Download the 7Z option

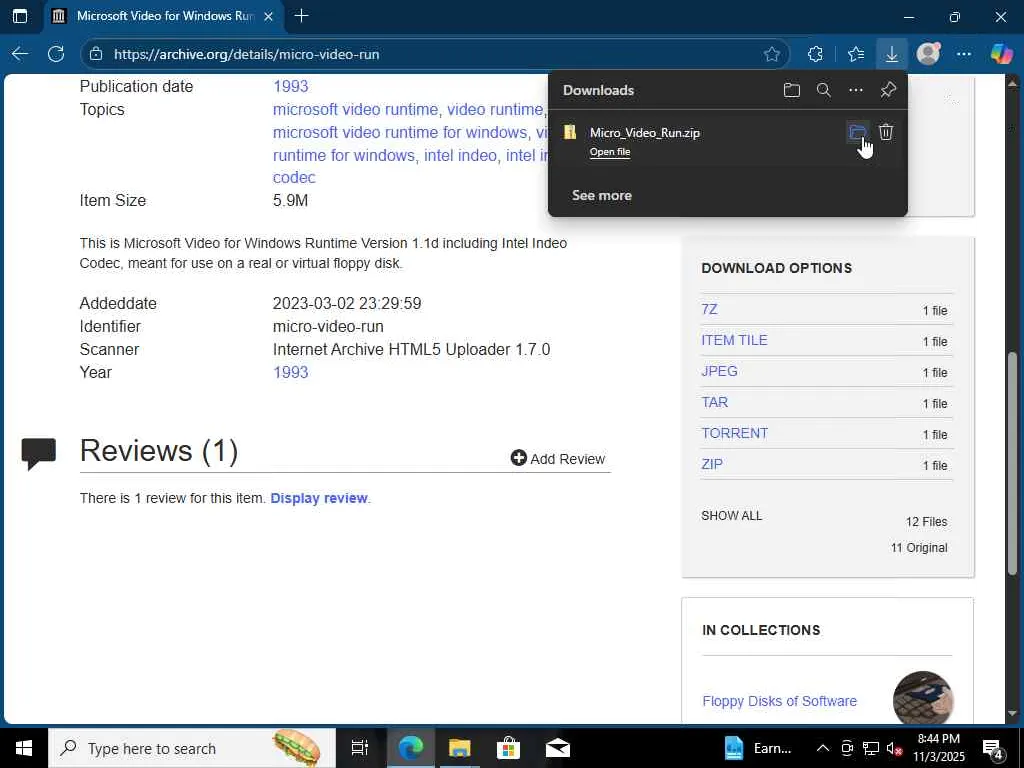point(709,309)
